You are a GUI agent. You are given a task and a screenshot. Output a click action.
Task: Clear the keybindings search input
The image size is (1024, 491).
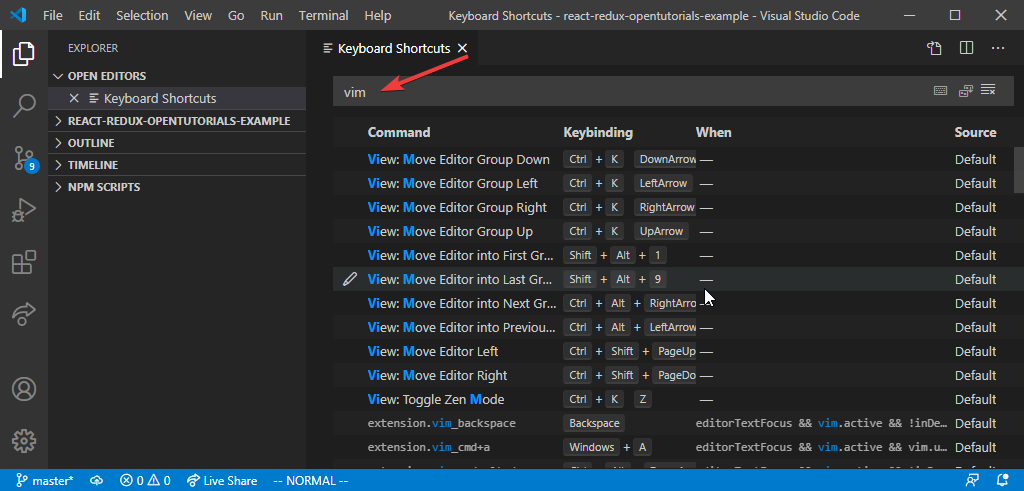(x=988, y=90)
